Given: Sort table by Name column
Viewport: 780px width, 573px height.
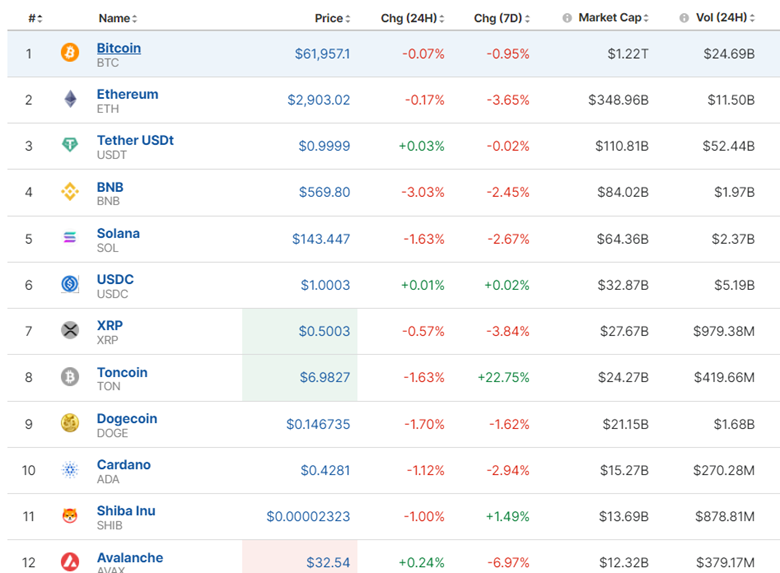Looking at the screenshot, I should coord(118,18).
